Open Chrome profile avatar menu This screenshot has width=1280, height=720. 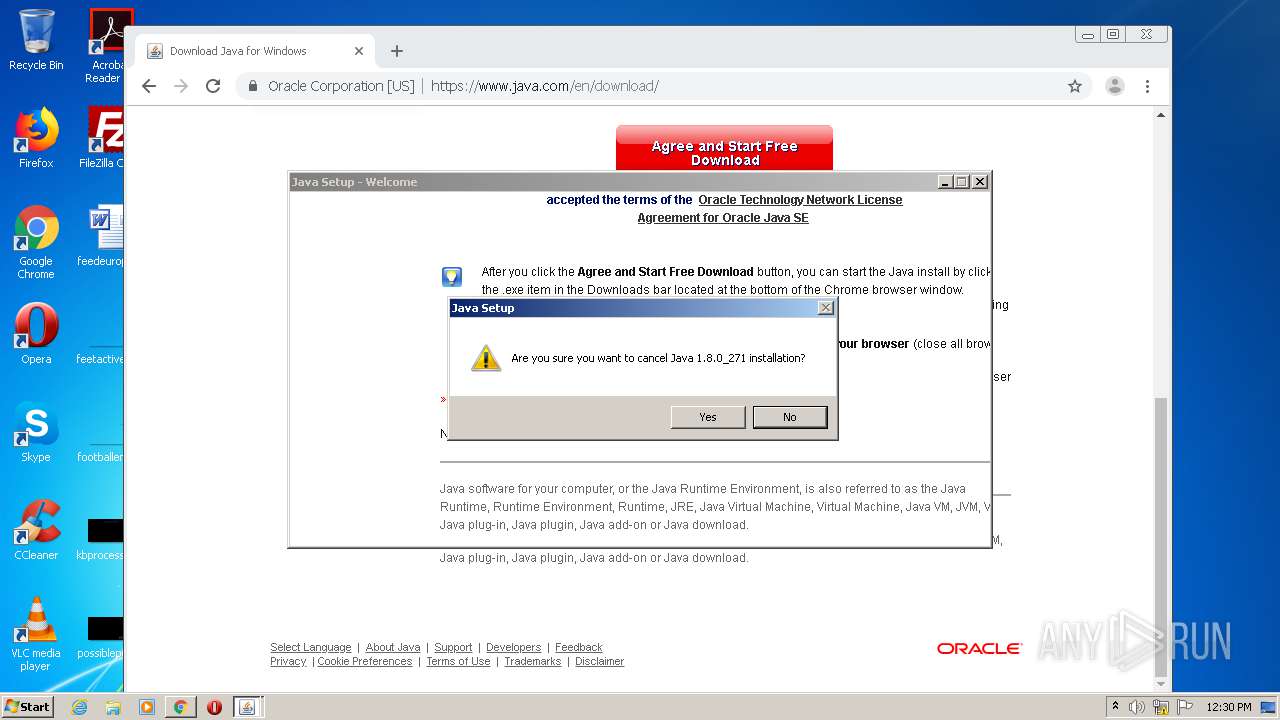pyautogui.click(x=1115, y=86)
